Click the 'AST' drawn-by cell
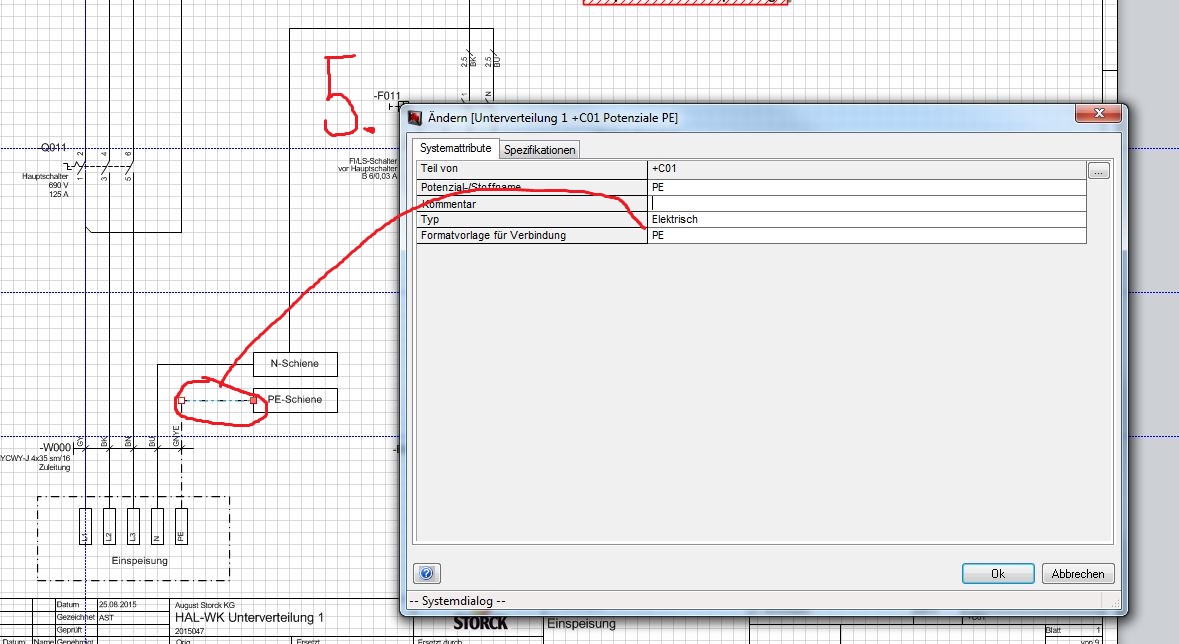The image size is (1179, 644). [107, 618]
